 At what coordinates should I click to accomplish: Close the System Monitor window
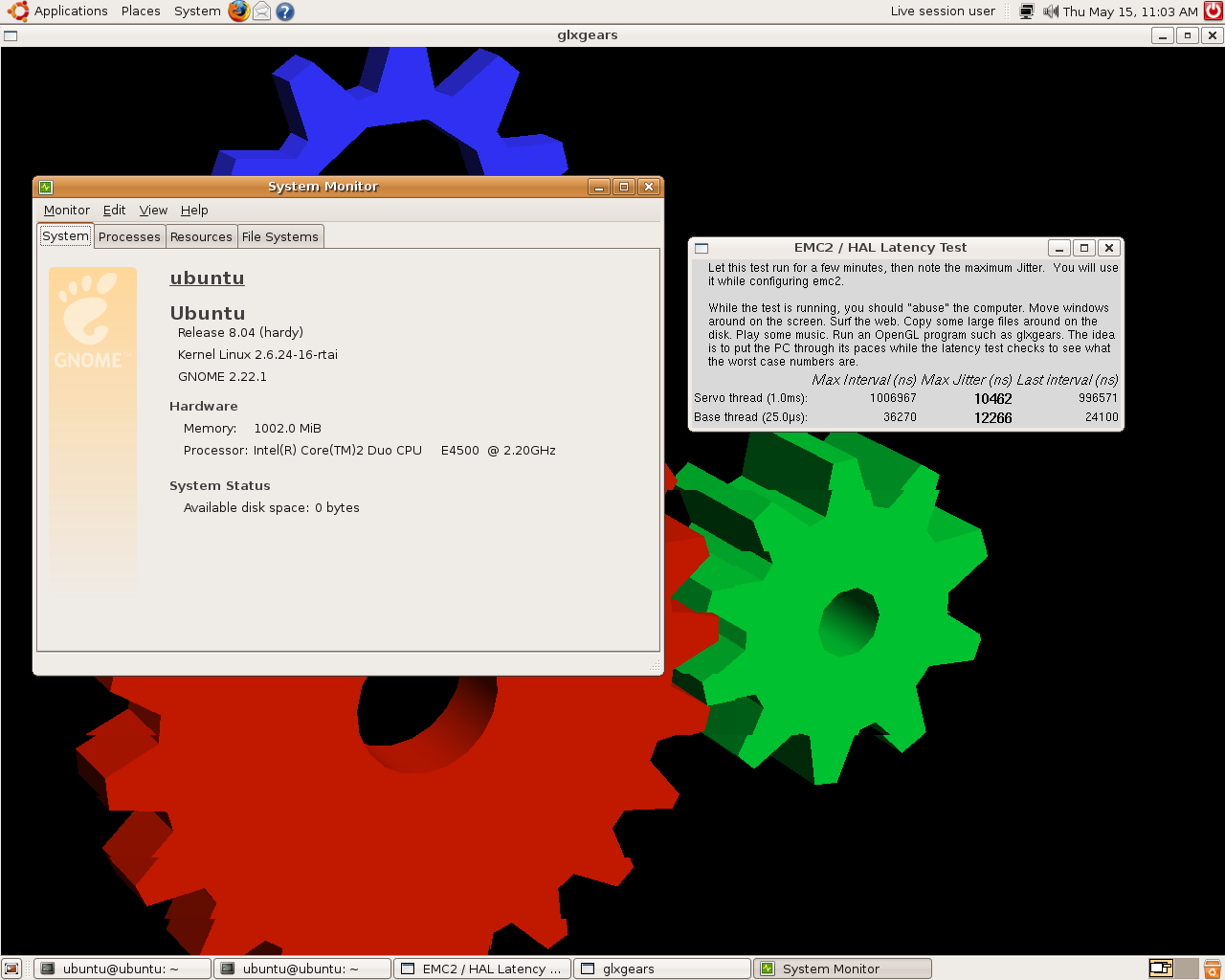pos(649,187)
